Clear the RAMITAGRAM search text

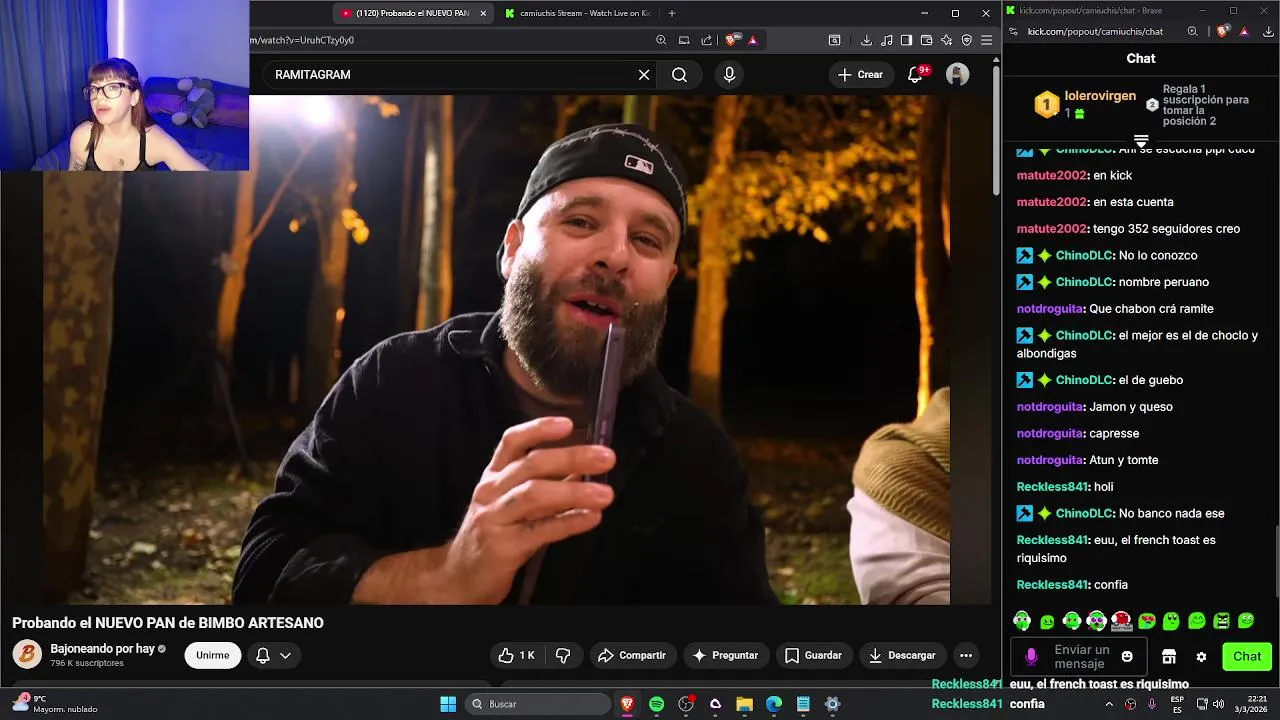644,75
